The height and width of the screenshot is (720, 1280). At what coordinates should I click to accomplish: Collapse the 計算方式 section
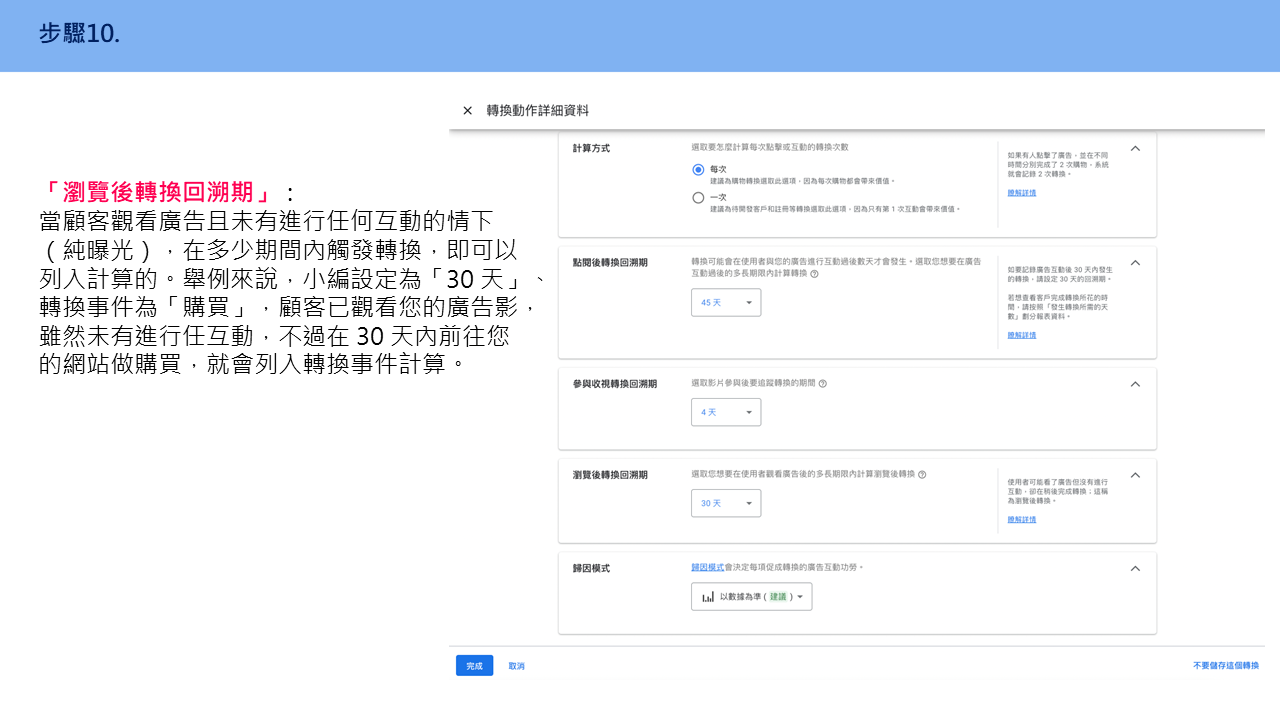coord(1135,148)
